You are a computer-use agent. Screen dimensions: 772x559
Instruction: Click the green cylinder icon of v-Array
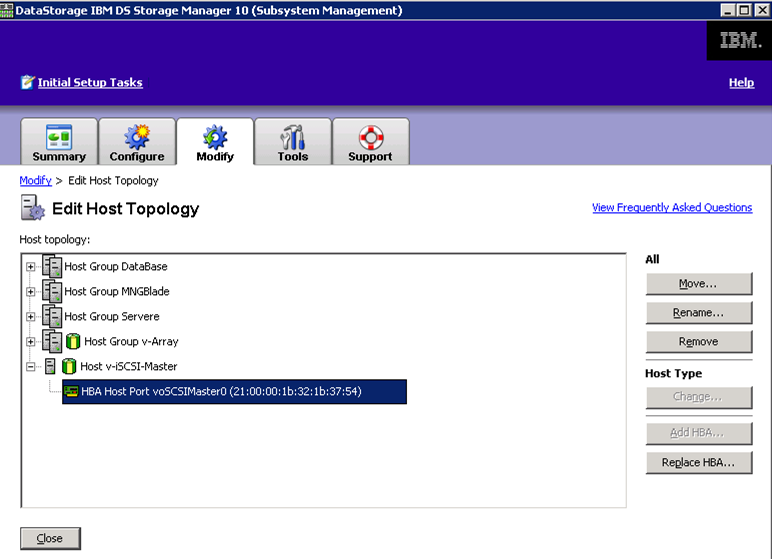click(x=72, y=342)
